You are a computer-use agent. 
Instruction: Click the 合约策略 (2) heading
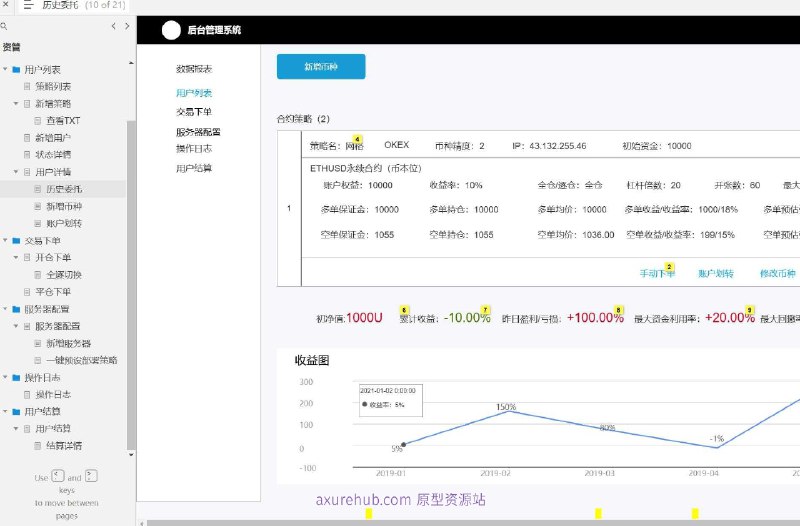[303, 119]
